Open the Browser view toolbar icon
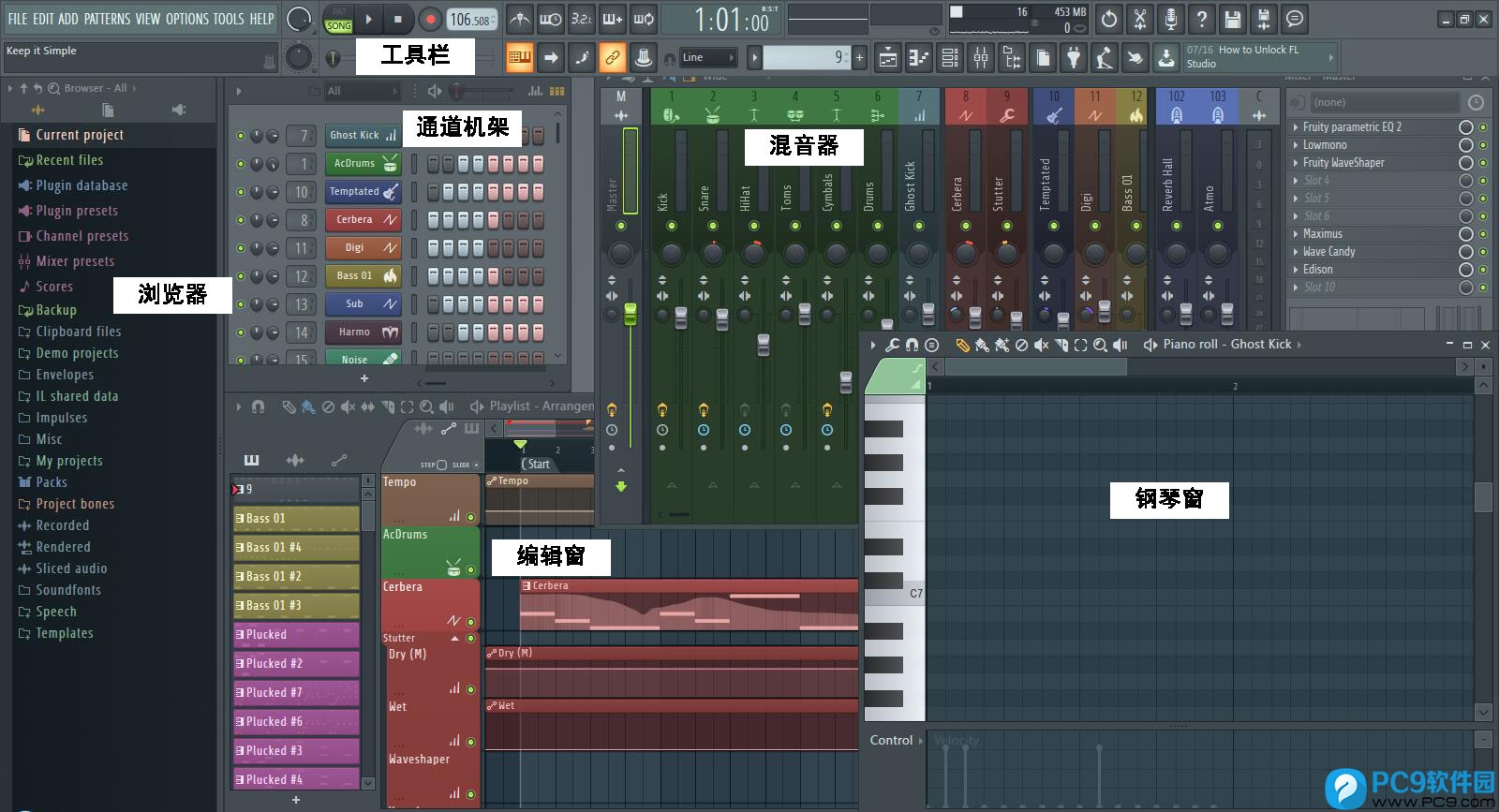This screenshot has height=812, width=1499. pyautogui.click(x=1012, y=58)
